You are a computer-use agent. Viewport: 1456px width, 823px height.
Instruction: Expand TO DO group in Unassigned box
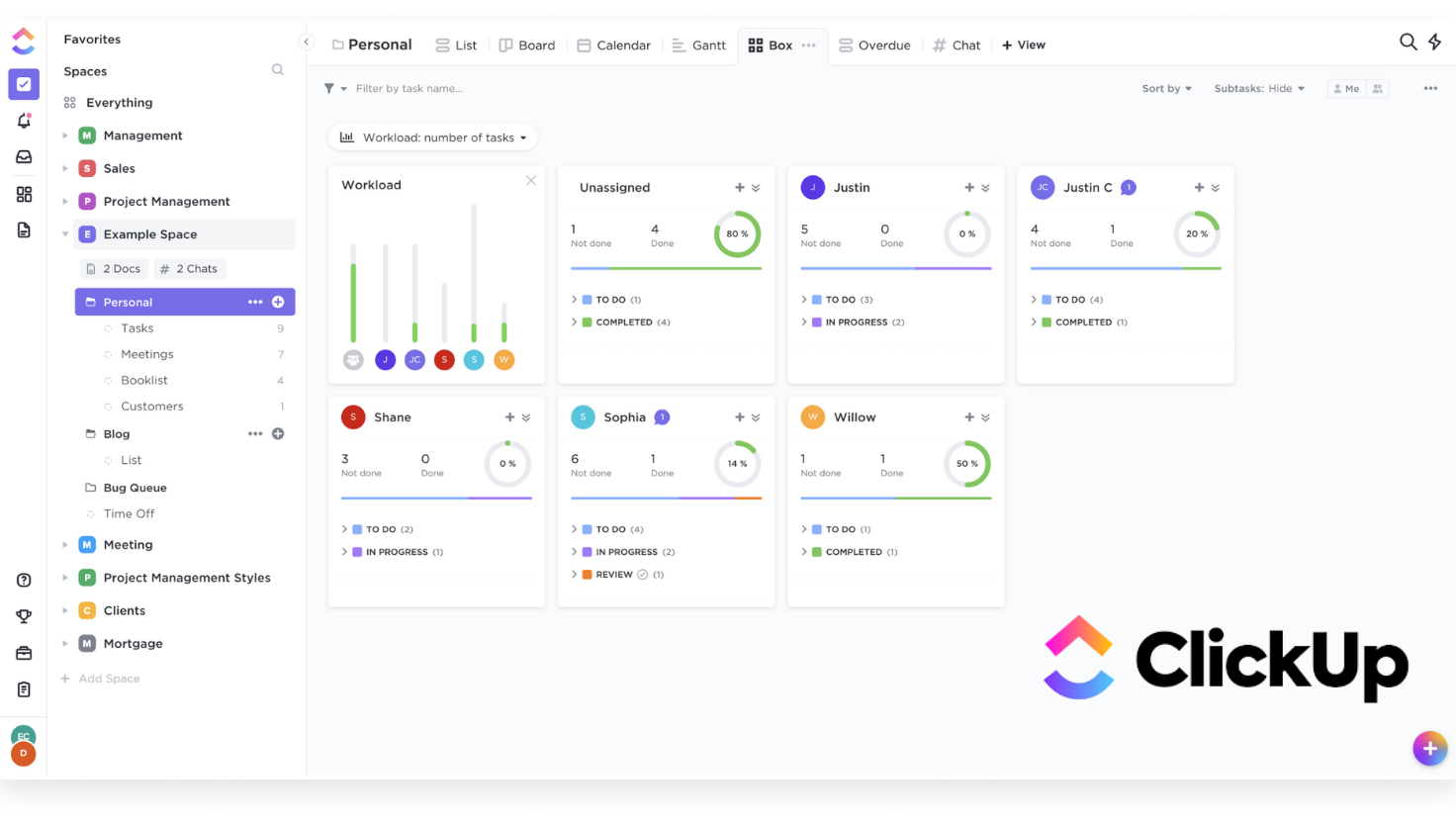point(575,299)
